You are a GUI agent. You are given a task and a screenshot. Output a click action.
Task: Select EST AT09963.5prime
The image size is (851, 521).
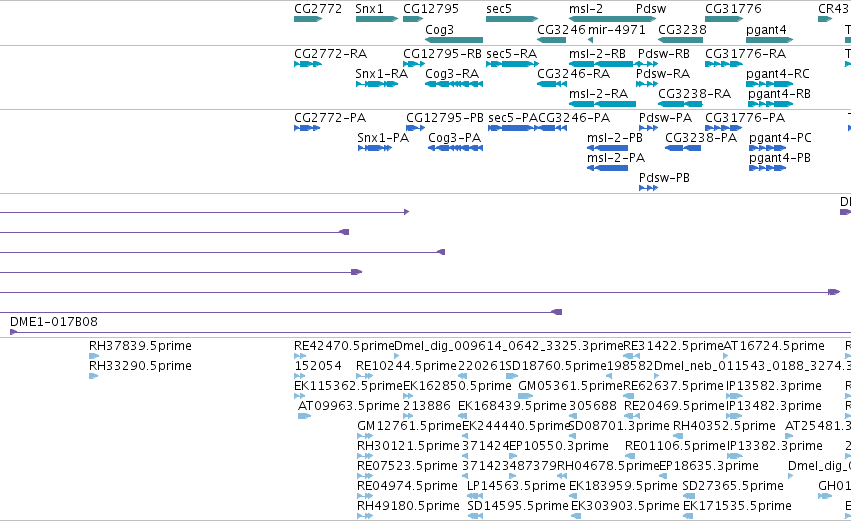pyautogui.click(x=304, y=416)
